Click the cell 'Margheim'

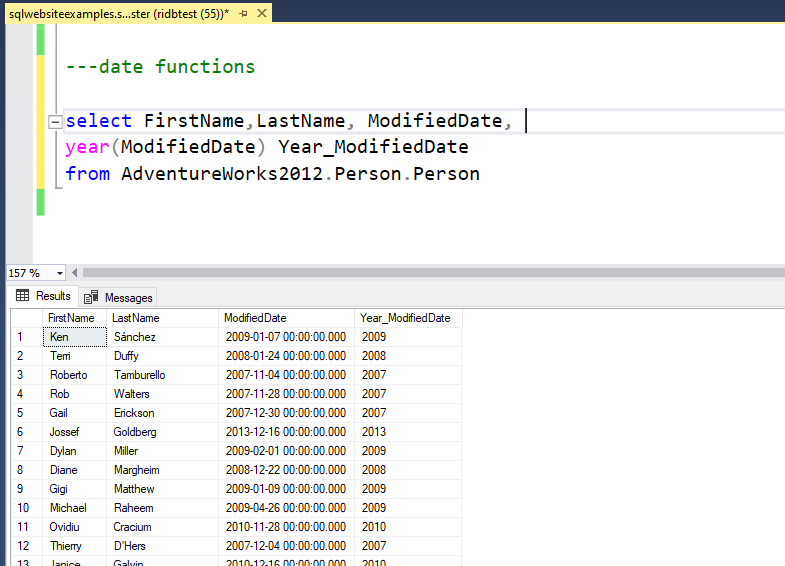(163, 470)
